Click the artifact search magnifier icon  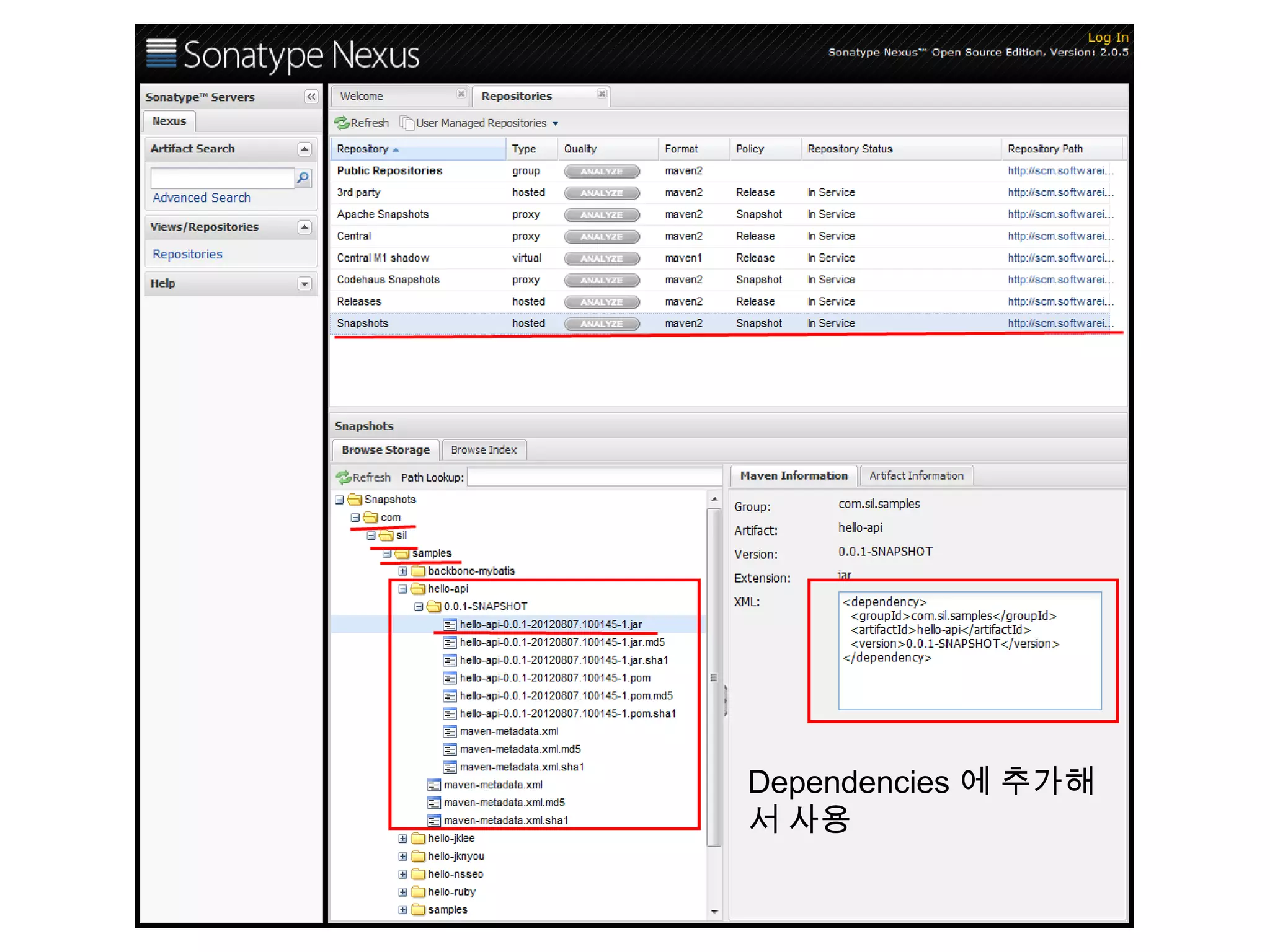coord(303,178)
